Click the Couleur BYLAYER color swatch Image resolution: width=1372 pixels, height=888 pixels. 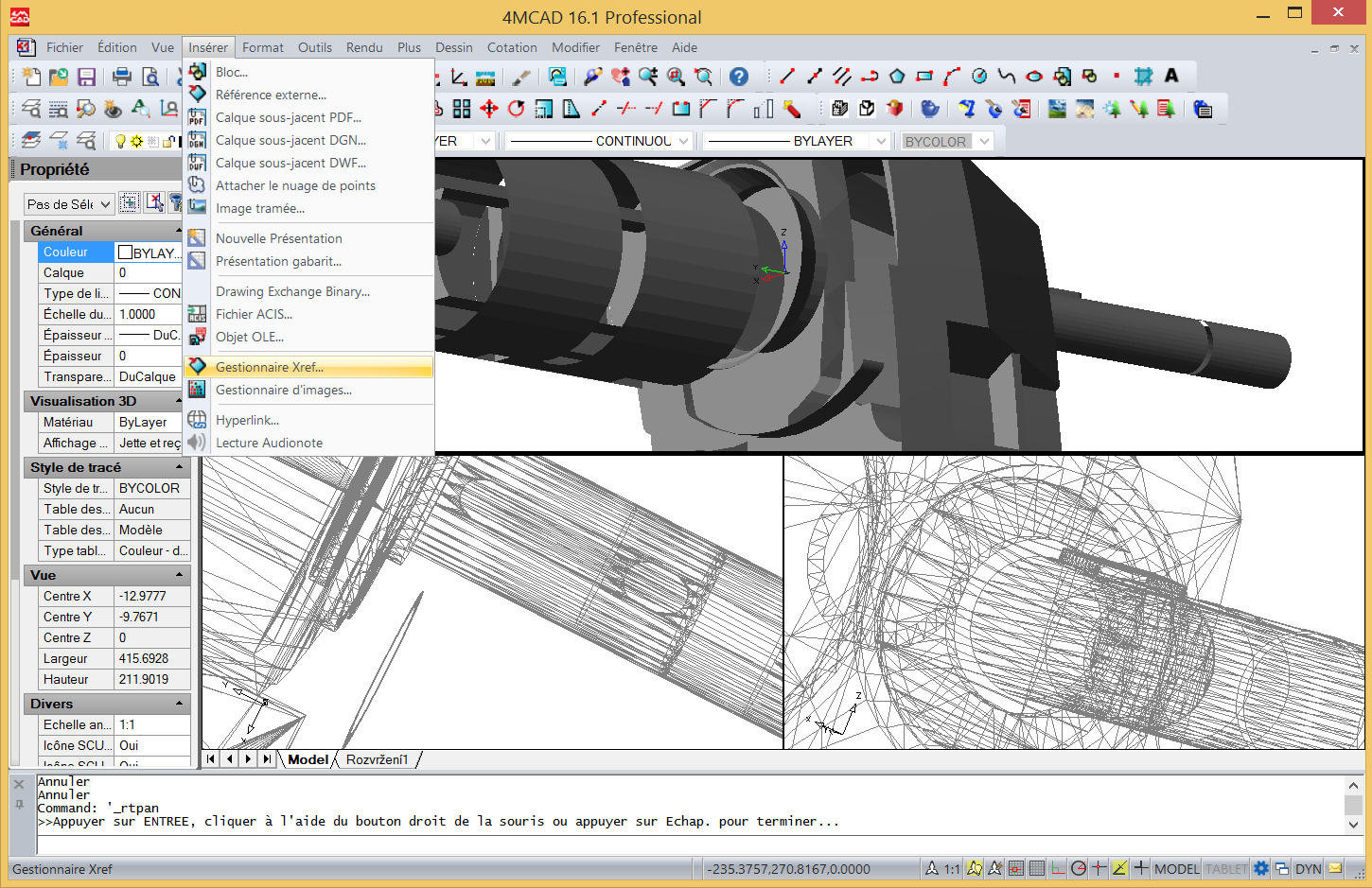(125, 252)
